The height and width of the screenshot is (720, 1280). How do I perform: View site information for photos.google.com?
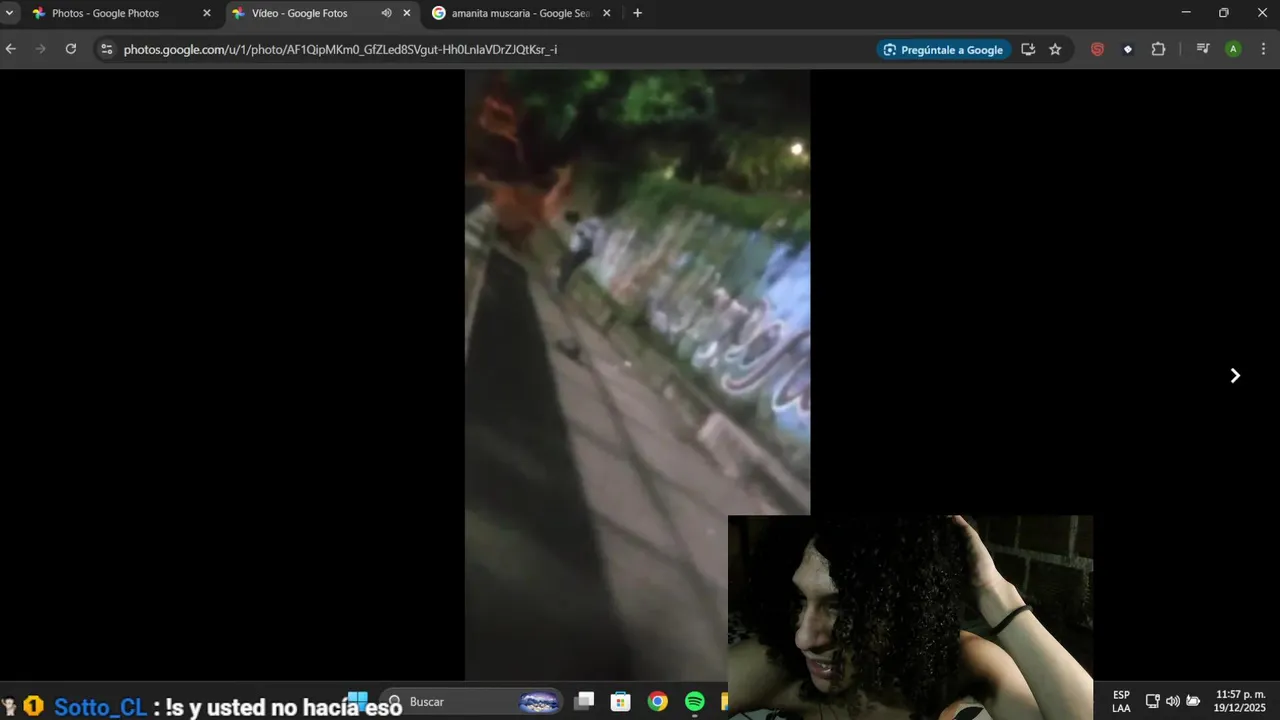(108, 49)
